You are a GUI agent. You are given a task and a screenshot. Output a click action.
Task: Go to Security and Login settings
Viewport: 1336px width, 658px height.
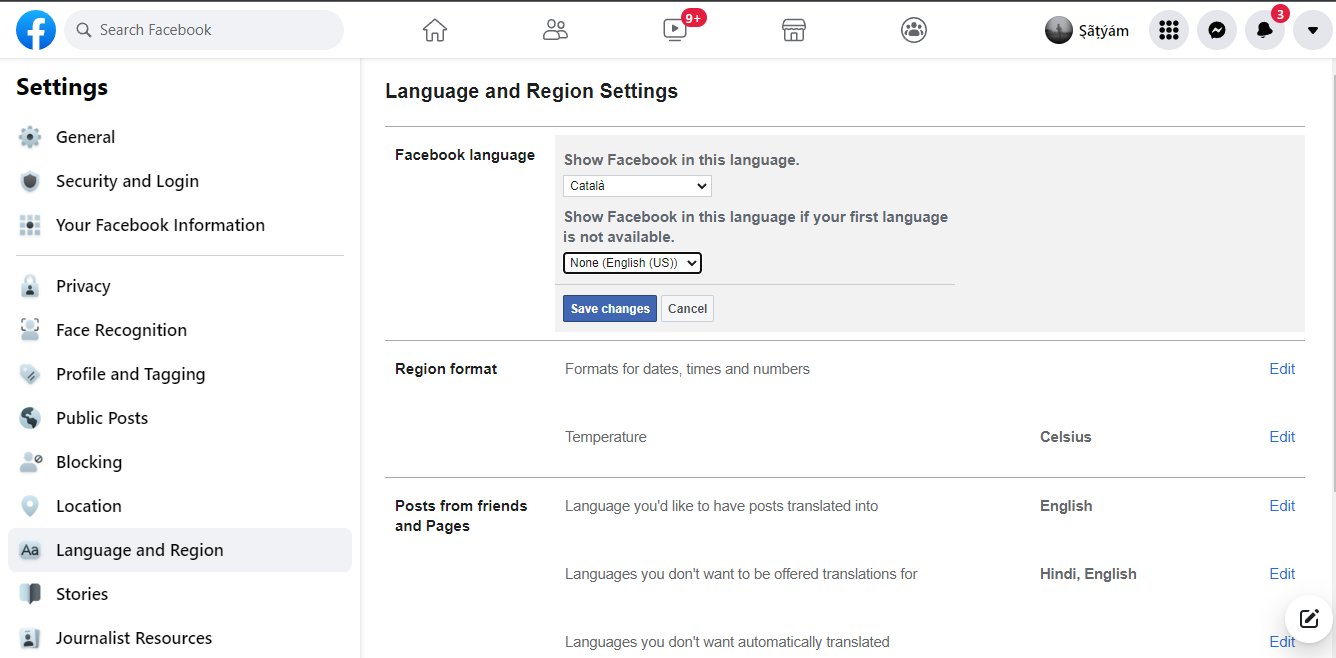pos(180,181)
